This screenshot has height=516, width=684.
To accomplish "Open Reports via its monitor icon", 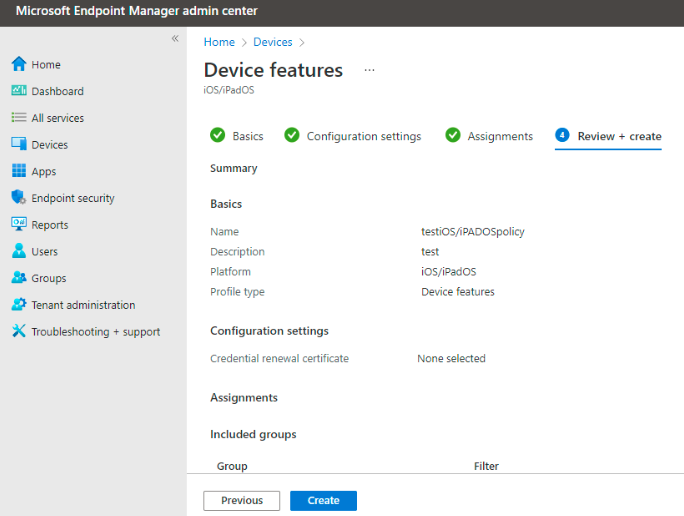I will (x=19, y=225).
